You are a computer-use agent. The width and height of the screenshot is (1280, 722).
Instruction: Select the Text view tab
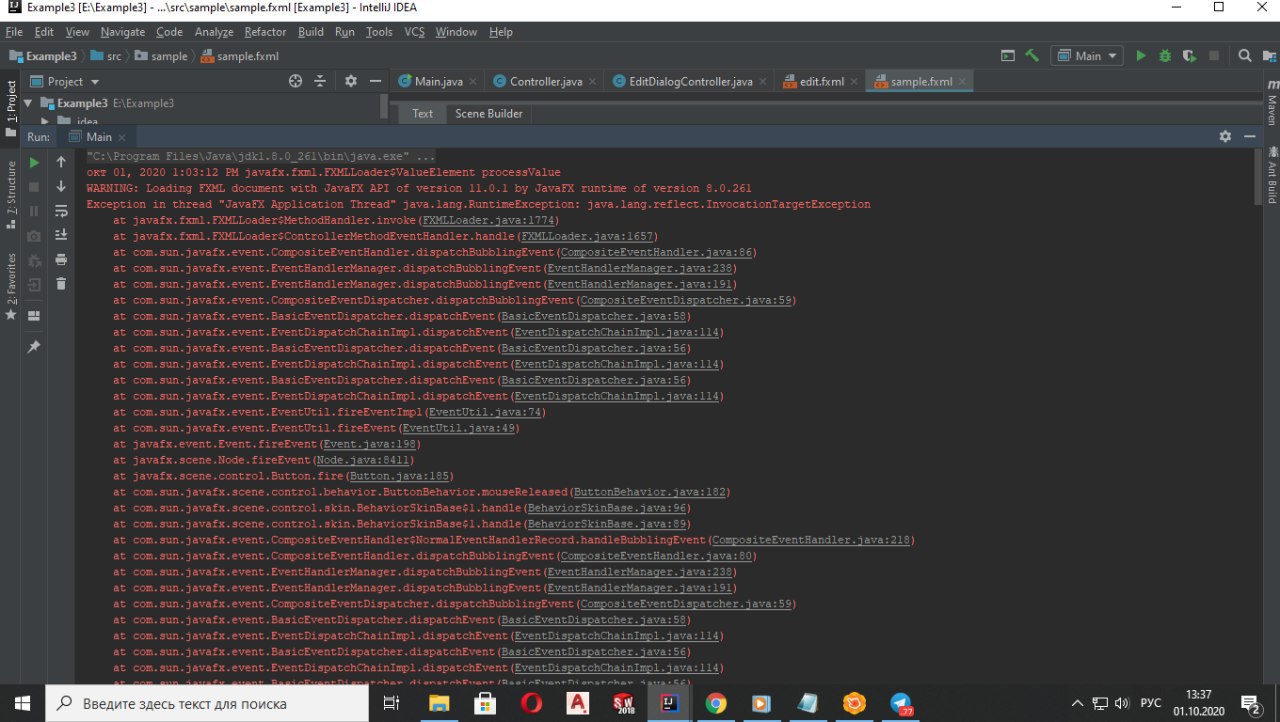(423, 113)
